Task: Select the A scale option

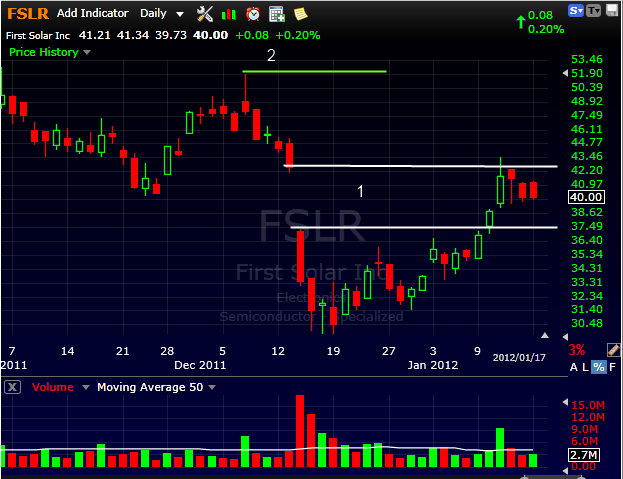Action: coord(573,367)
